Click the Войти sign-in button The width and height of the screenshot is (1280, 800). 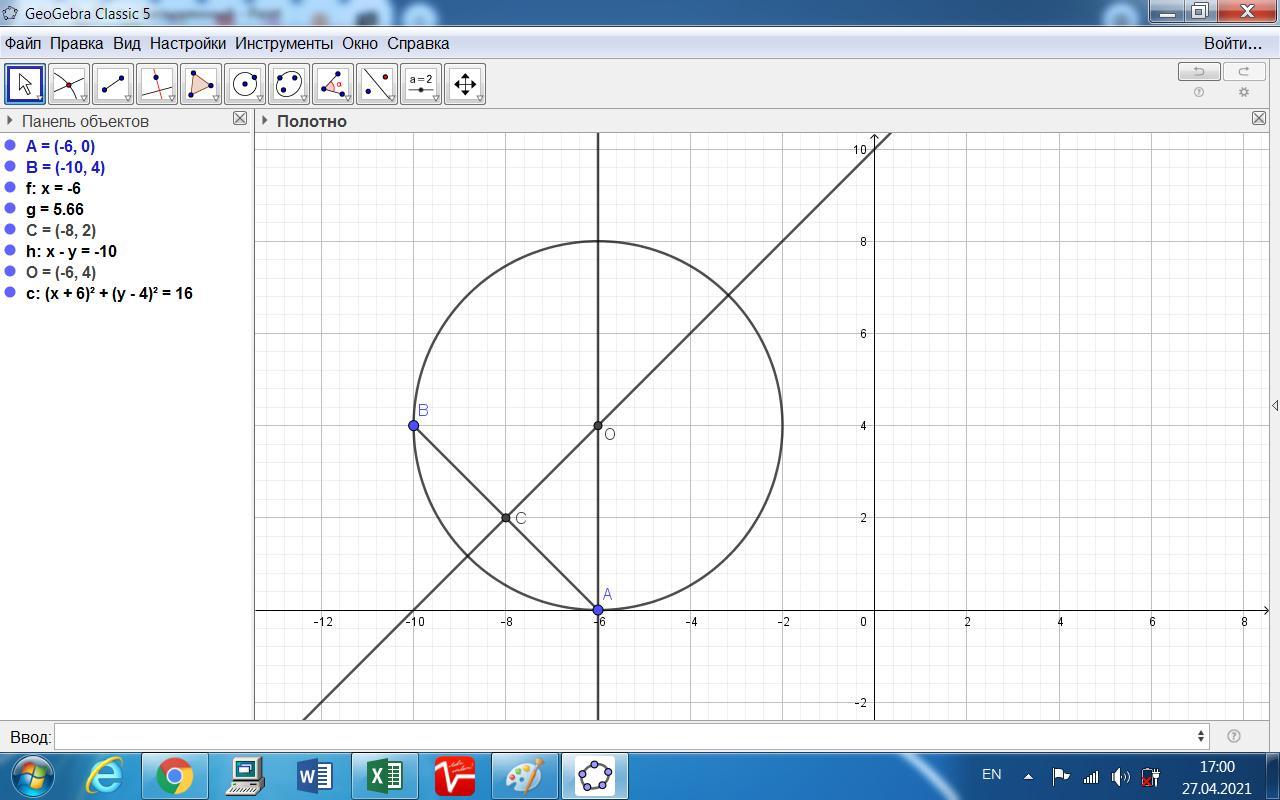pos(1232,43)
